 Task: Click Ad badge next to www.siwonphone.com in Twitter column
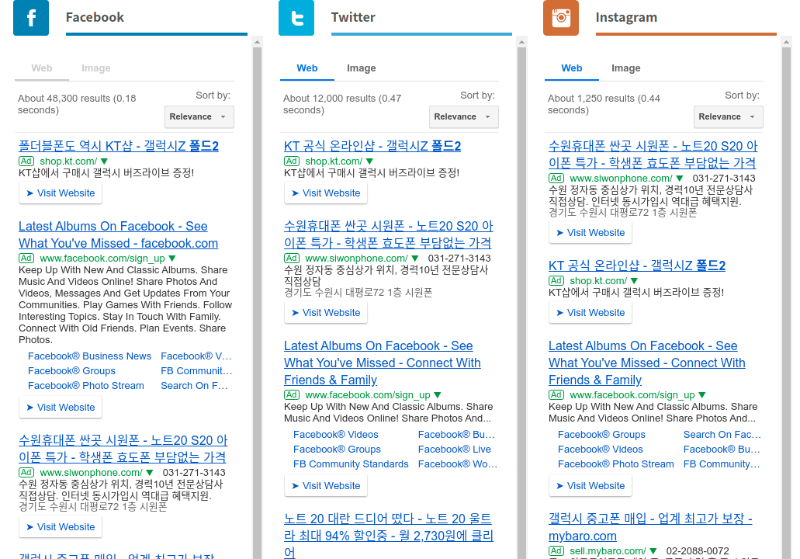(x=292, y=258)
